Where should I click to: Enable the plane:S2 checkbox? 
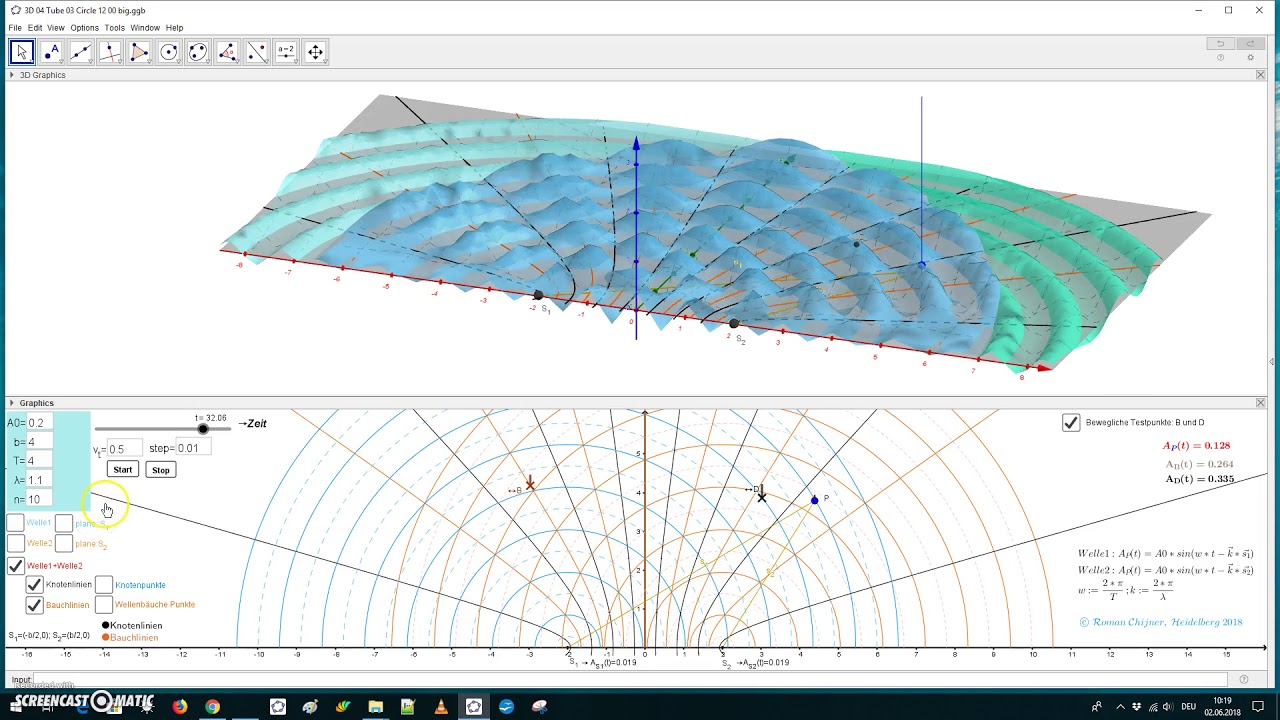click(x=64, y=543)
